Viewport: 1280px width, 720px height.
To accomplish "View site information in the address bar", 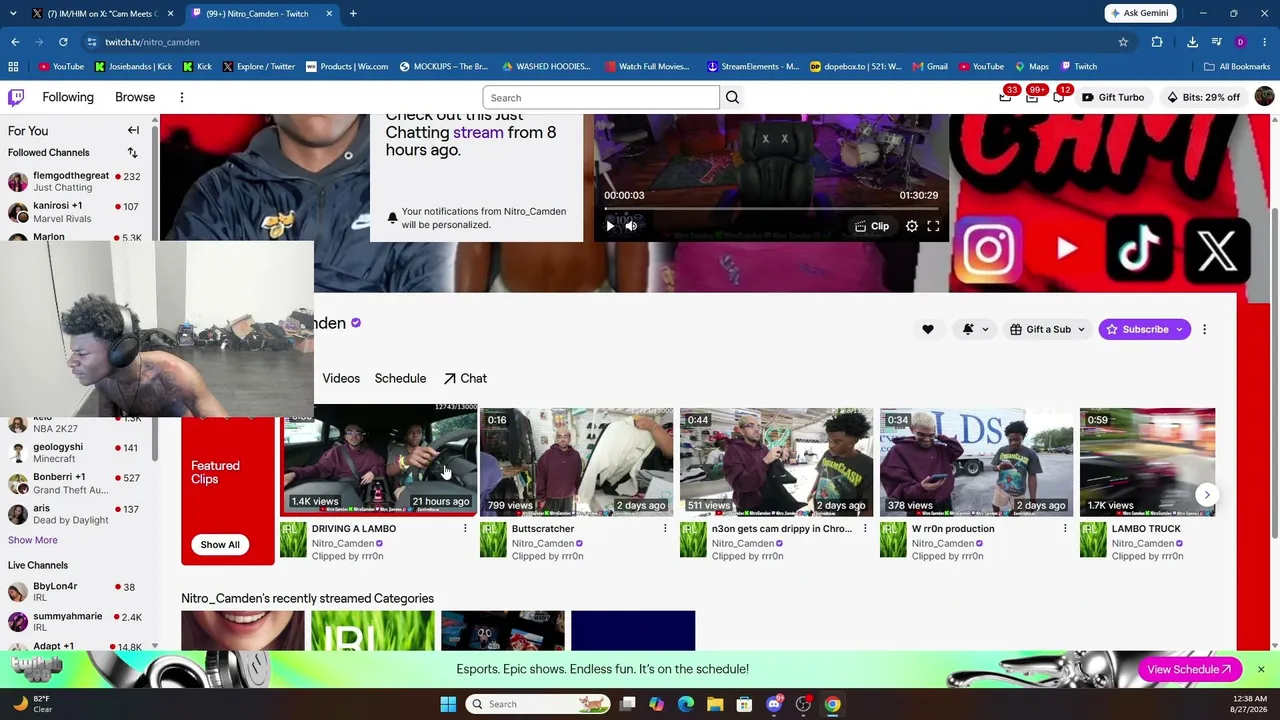I will tap(92, 42).
